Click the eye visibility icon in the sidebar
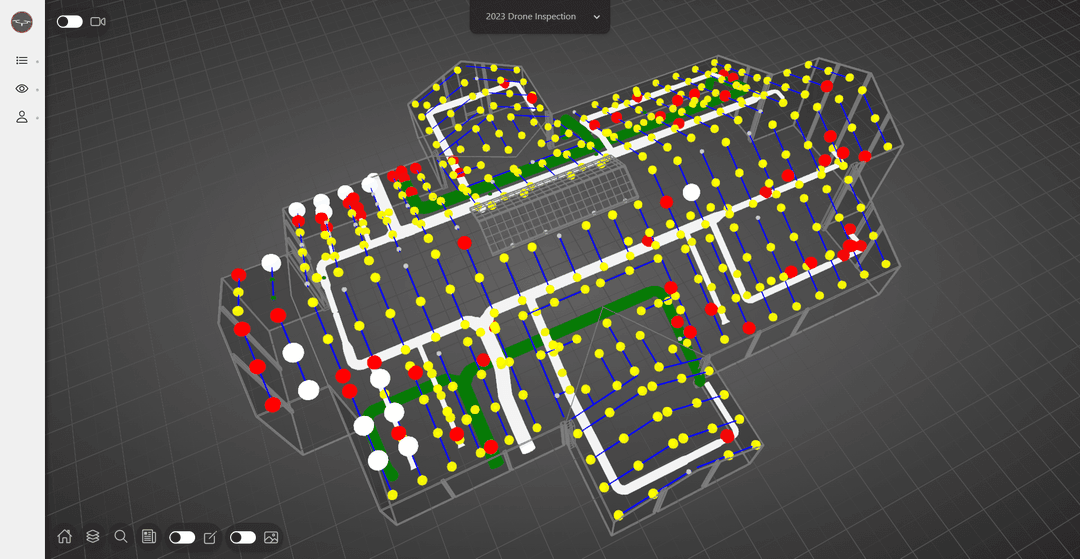Screen dimensions: 1080x559 [22, 89]
